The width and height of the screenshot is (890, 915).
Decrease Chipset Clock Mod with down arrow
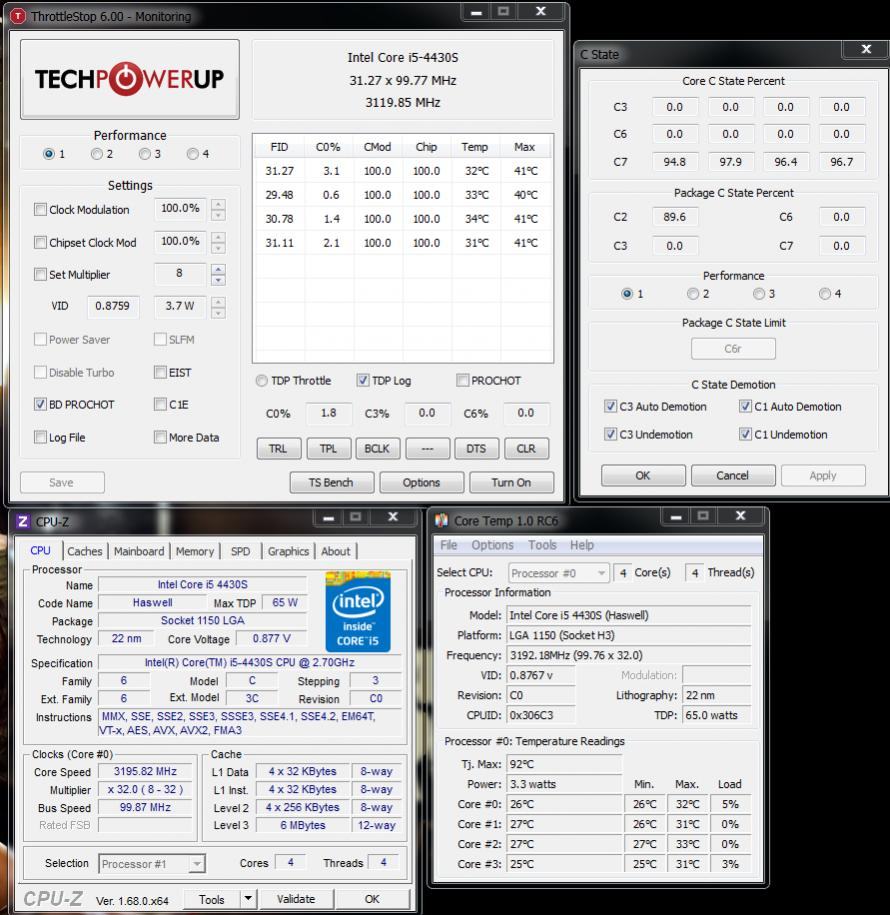click(218, 248)
